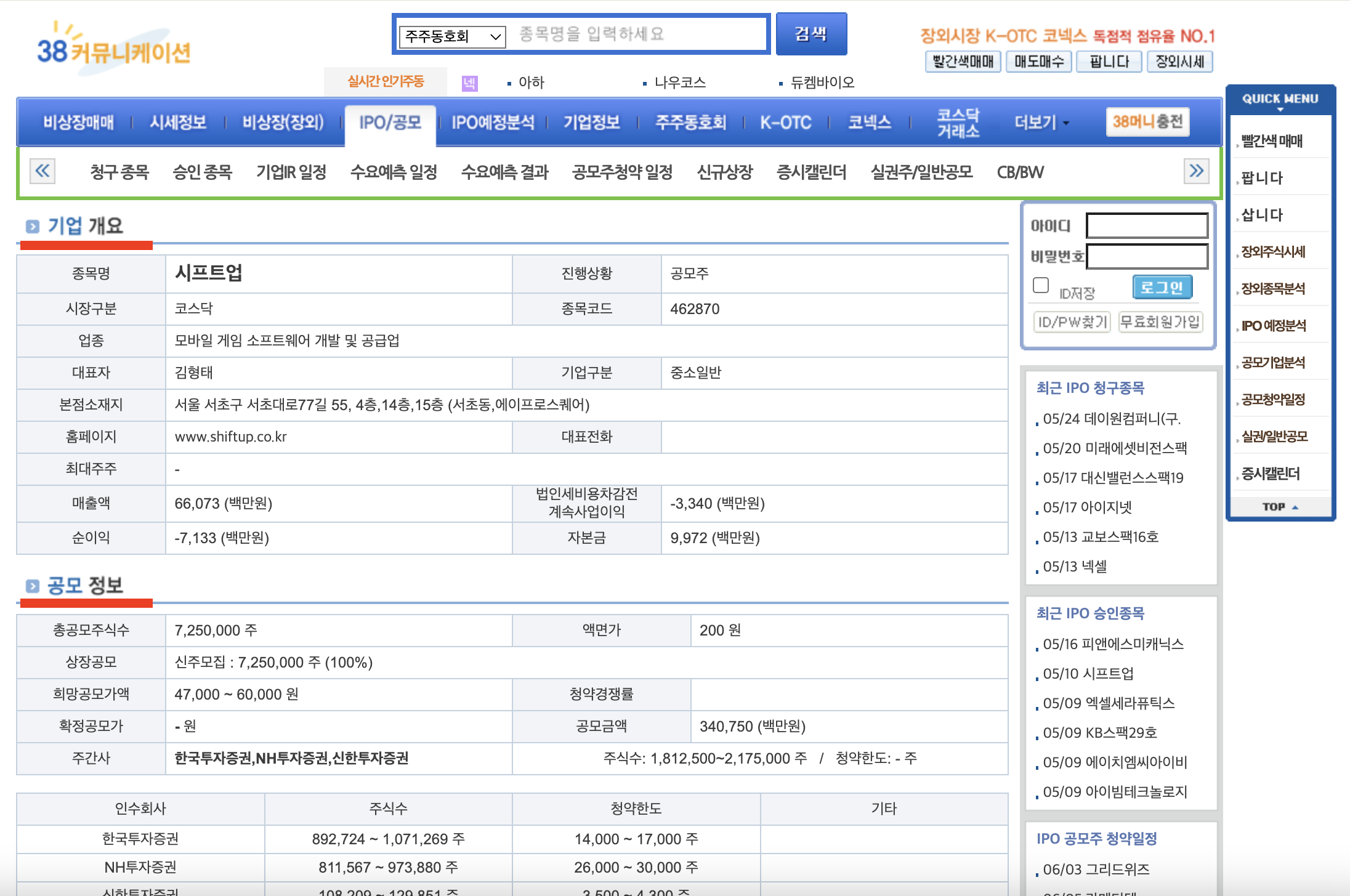
Task: Select the K-OTC menu item
Action: [x=786, y=122]
